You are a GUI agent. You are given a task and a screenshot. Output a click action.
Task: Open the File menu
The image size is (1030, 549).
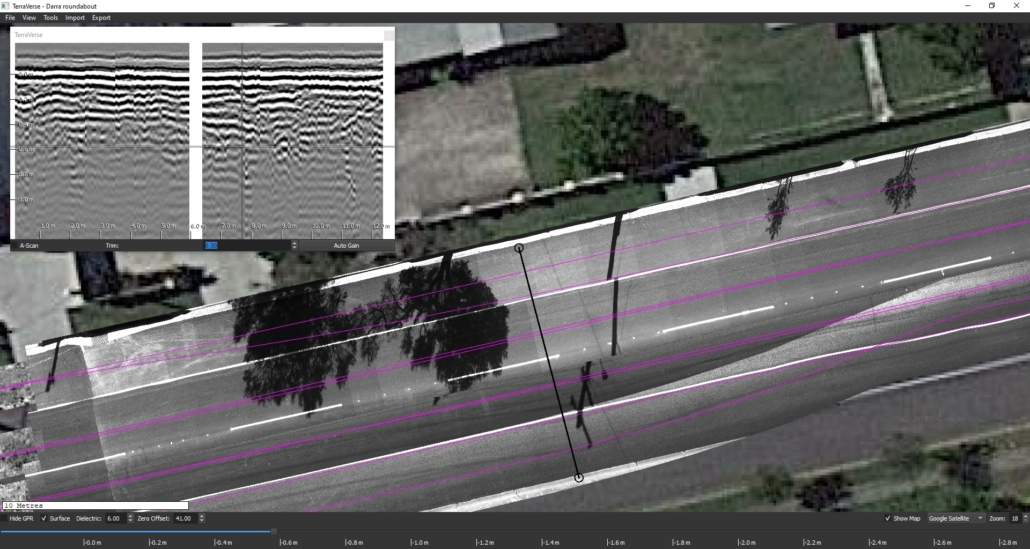click(10, 18)
